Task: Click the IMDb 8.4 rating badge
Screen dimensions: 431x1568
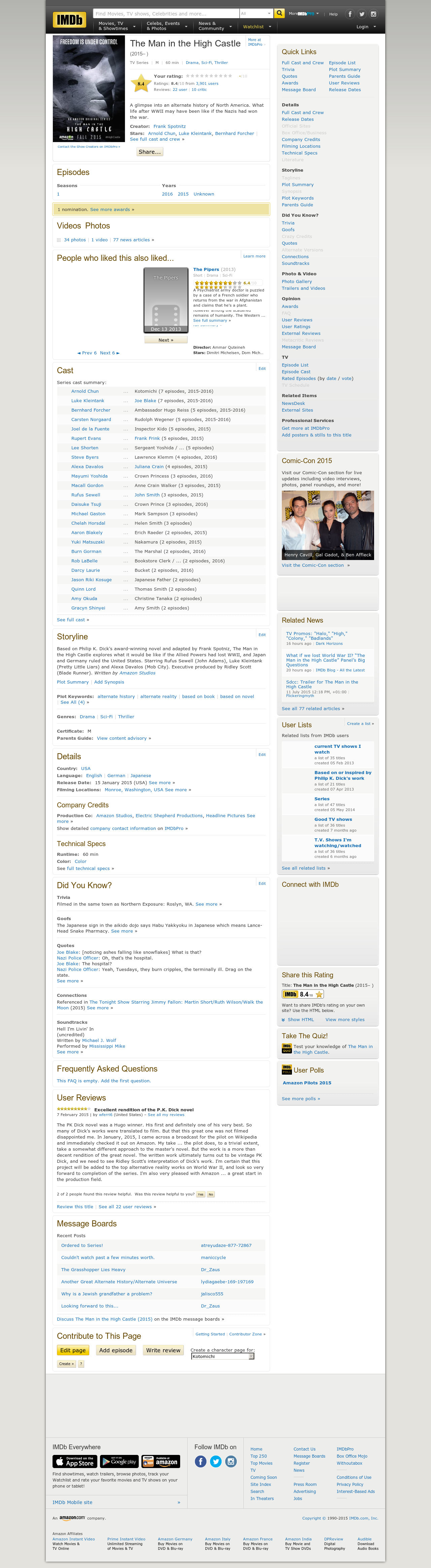Action: click(303, 994)
